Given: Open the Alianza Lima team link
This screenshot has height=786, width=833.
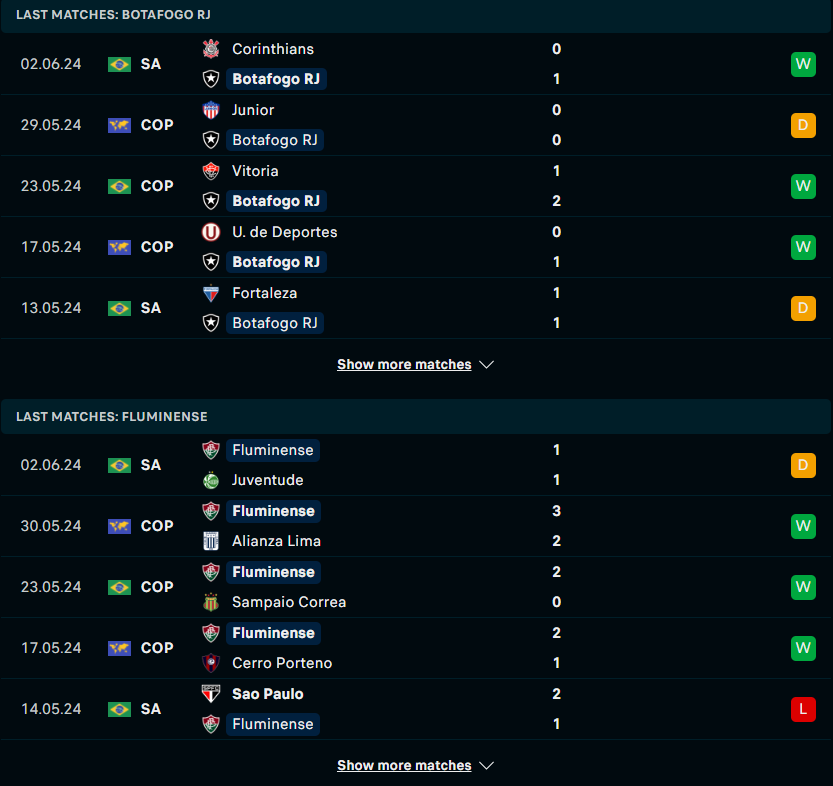Looking at the screenshot, I should pos(276,541).
